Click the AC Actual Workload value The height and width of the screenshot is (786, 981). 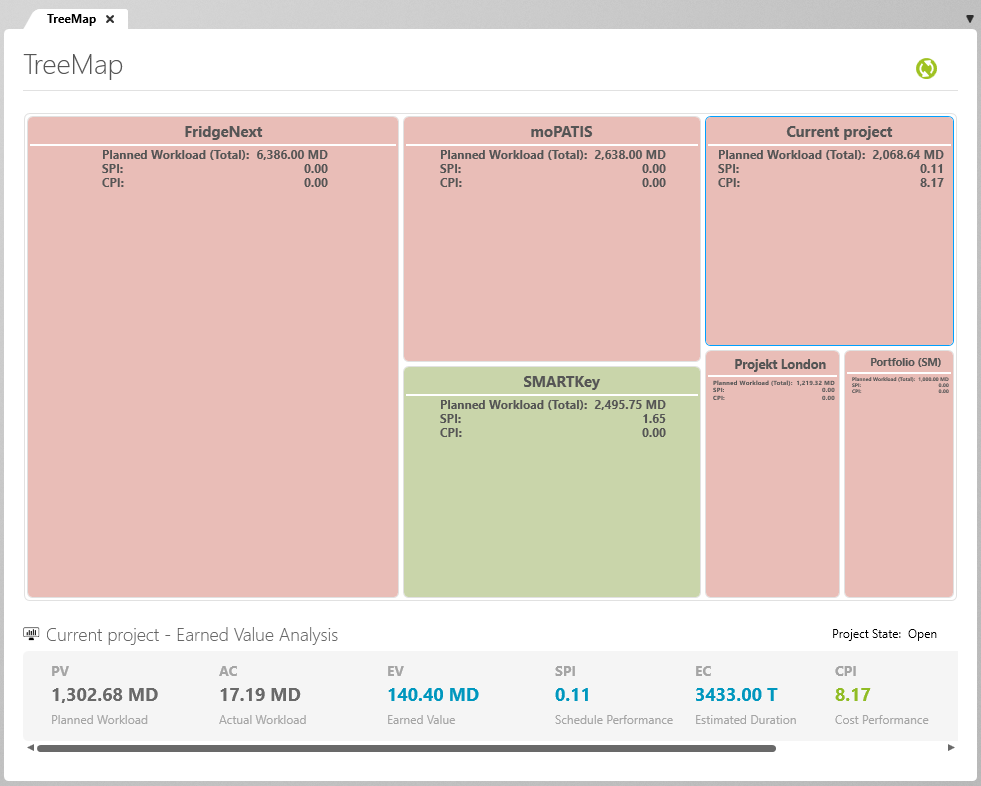[x=259, y=695]
